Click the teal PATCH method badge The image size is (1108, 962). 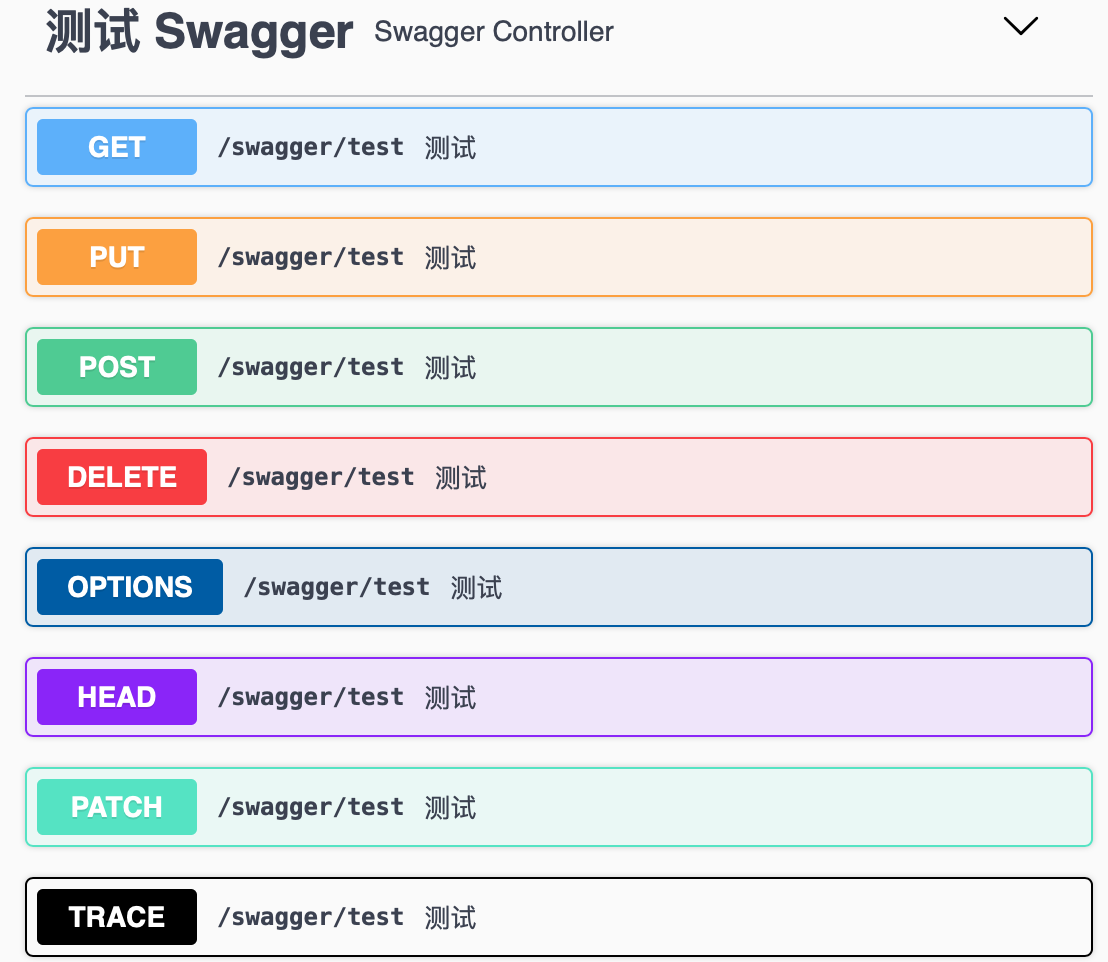[x=117, y=807]
